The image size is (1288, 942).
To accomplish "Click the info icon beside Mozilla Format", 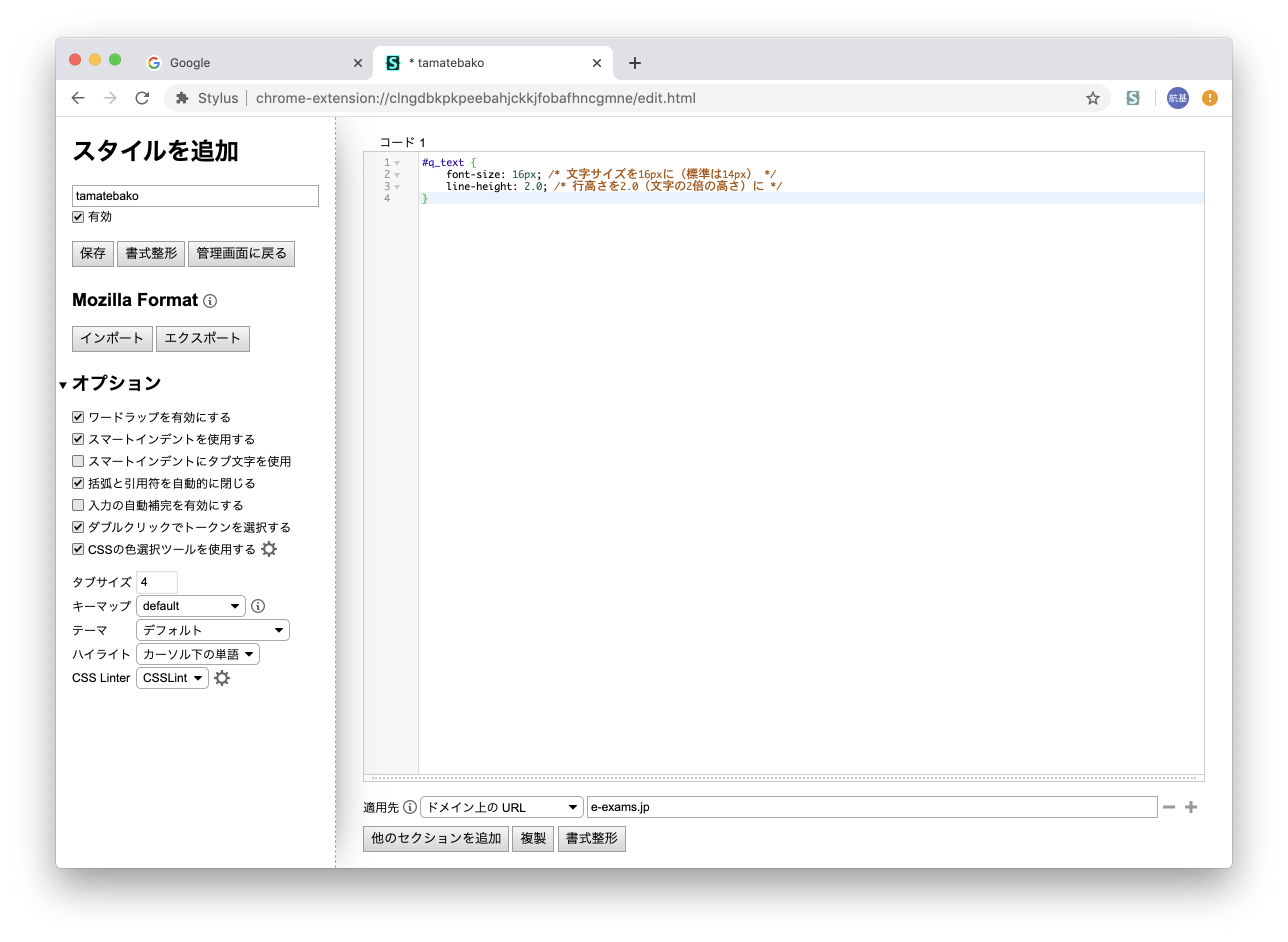I will pos(210,300).
